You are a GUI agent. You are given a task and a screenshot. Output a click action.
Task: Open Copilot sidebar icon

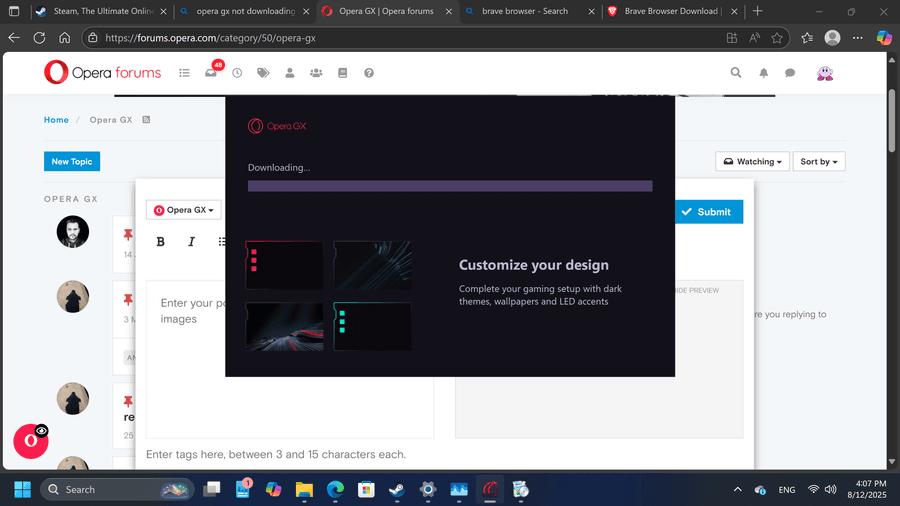(884, 38)
